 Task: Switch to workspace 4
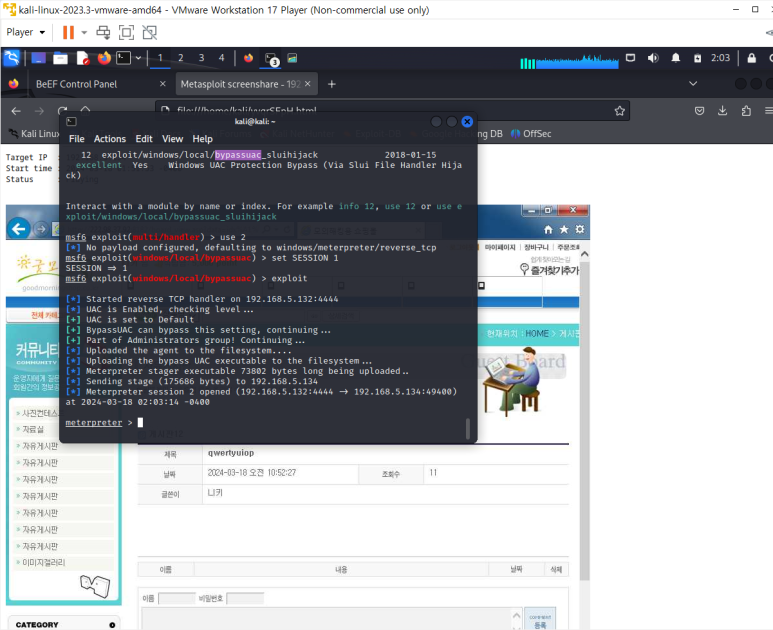pyautogui.click(x=221, y=58)
